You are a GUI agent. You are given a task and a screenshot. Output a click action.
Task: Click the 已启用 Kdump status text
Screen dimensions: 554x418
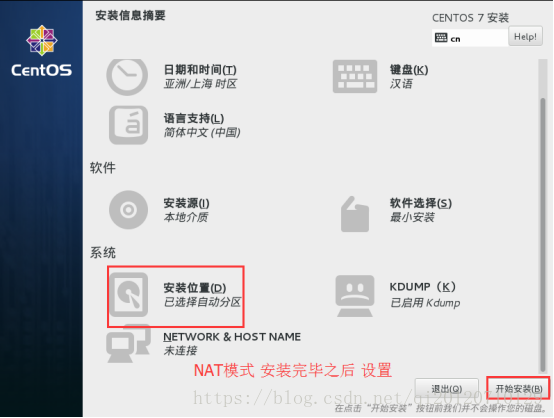tap(425, 303)
